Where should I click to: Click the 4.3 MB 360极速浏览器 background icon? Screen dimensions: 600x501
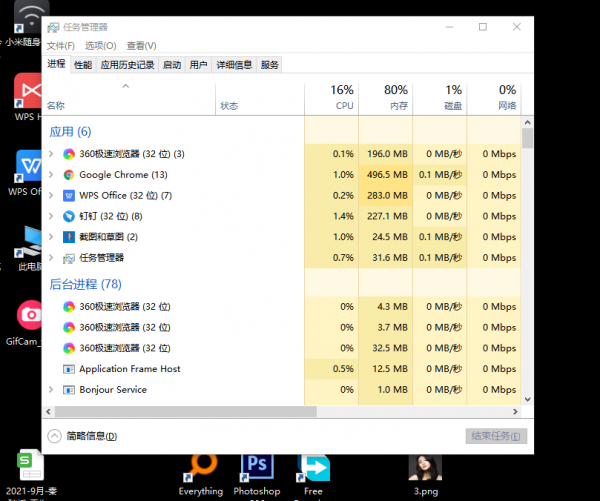click(69, 307)
